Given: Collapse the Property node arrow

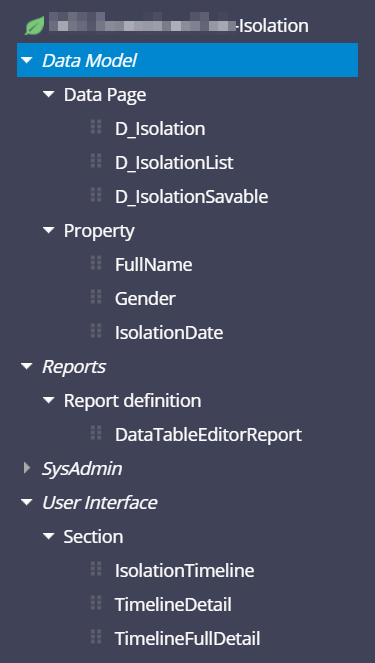Looking at the screenshot, I should 49,230.
